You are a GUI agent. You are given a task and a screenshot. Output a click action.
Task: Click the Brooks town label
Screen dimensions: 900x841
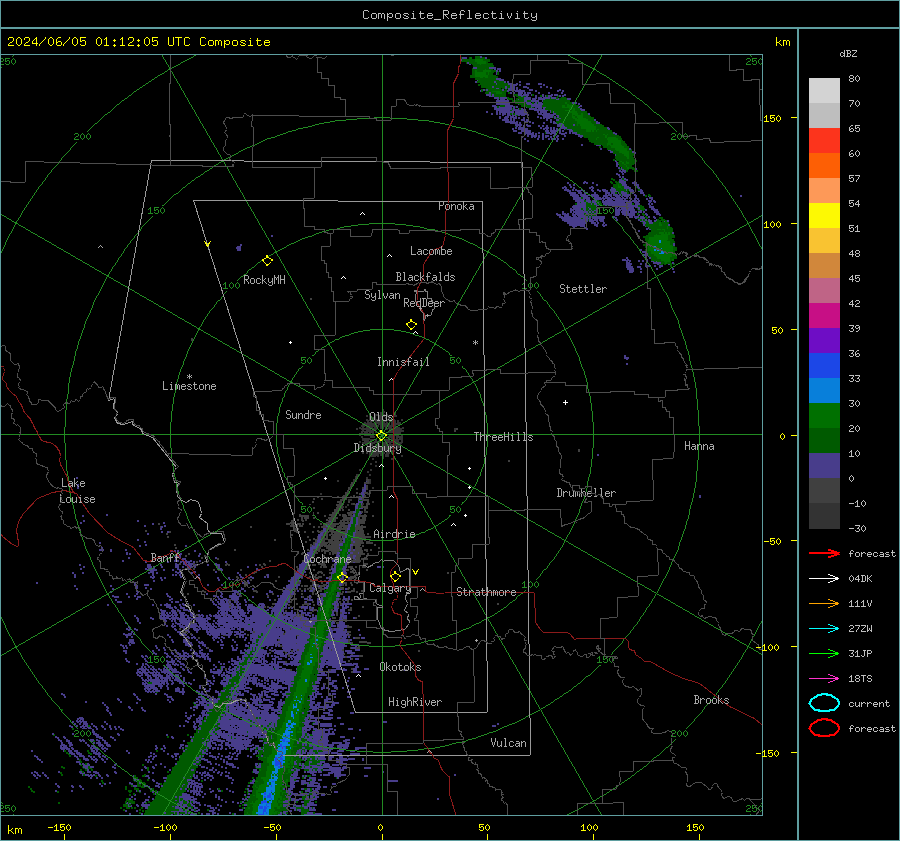(x=711, y=700)
